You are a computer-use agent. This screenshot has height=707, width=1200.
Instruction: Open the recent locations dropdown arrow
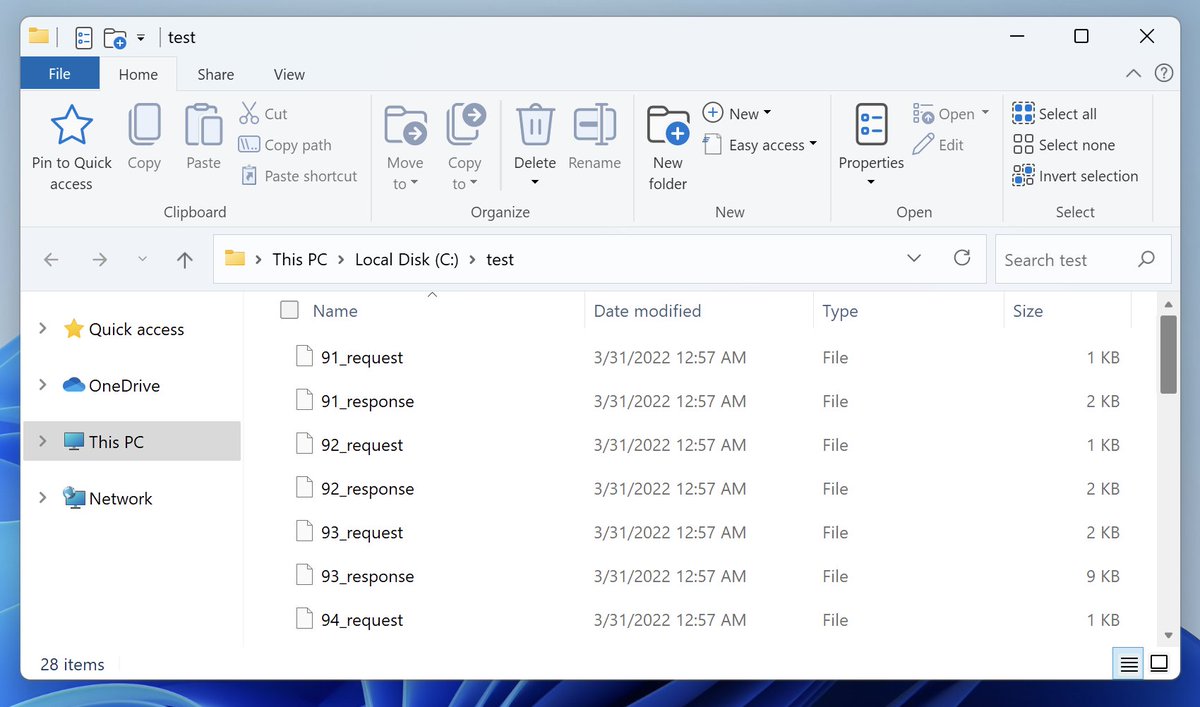pyautogui.click(x=142, y=260)
